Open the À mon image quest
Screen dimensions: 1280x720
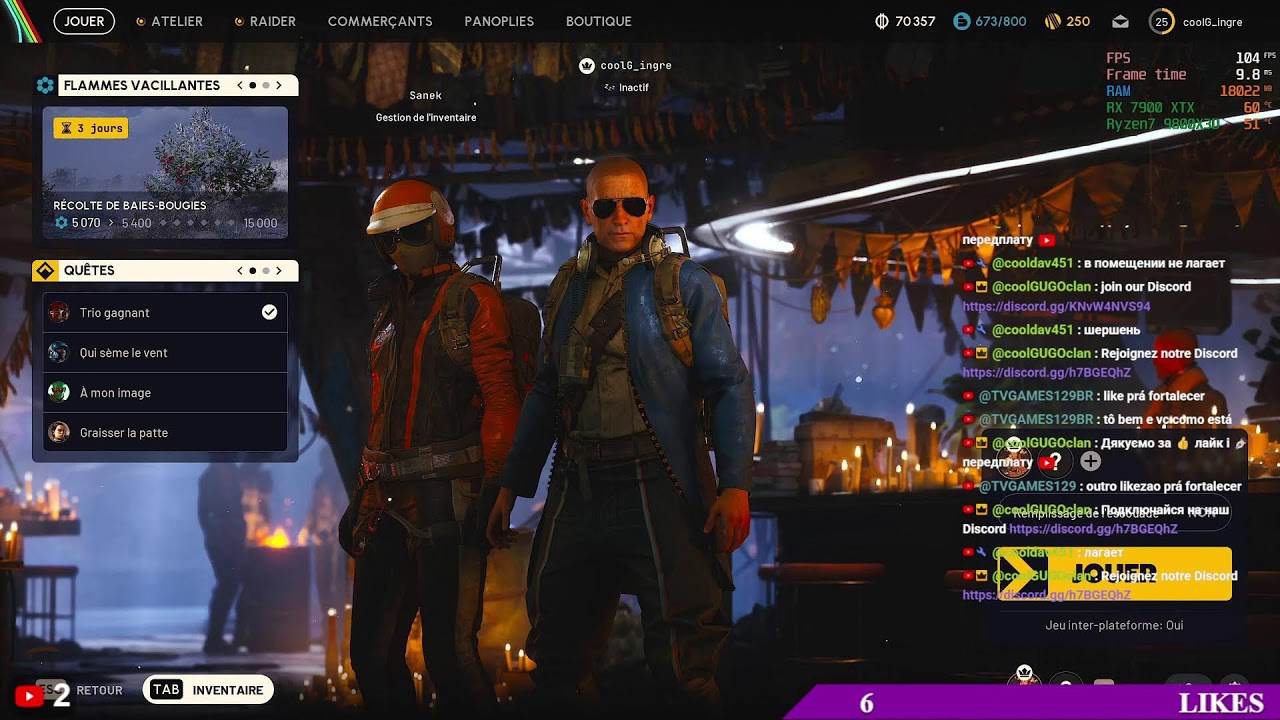(x=165, y=393)
